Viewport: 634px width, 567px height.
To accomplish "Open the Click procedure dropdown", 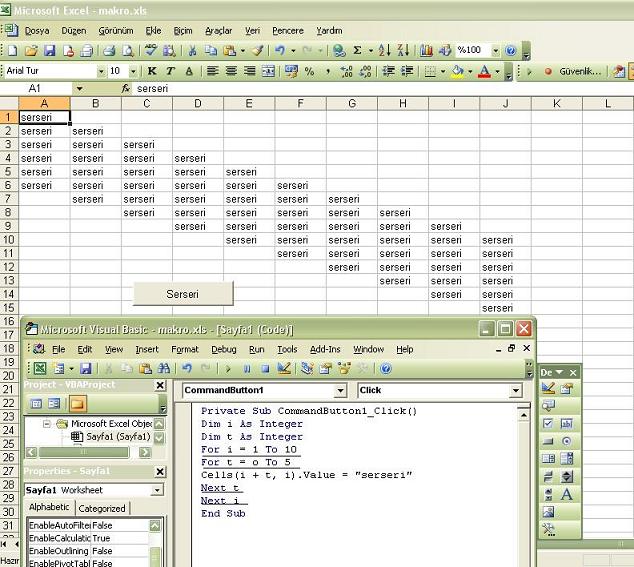I will point(516,391).
